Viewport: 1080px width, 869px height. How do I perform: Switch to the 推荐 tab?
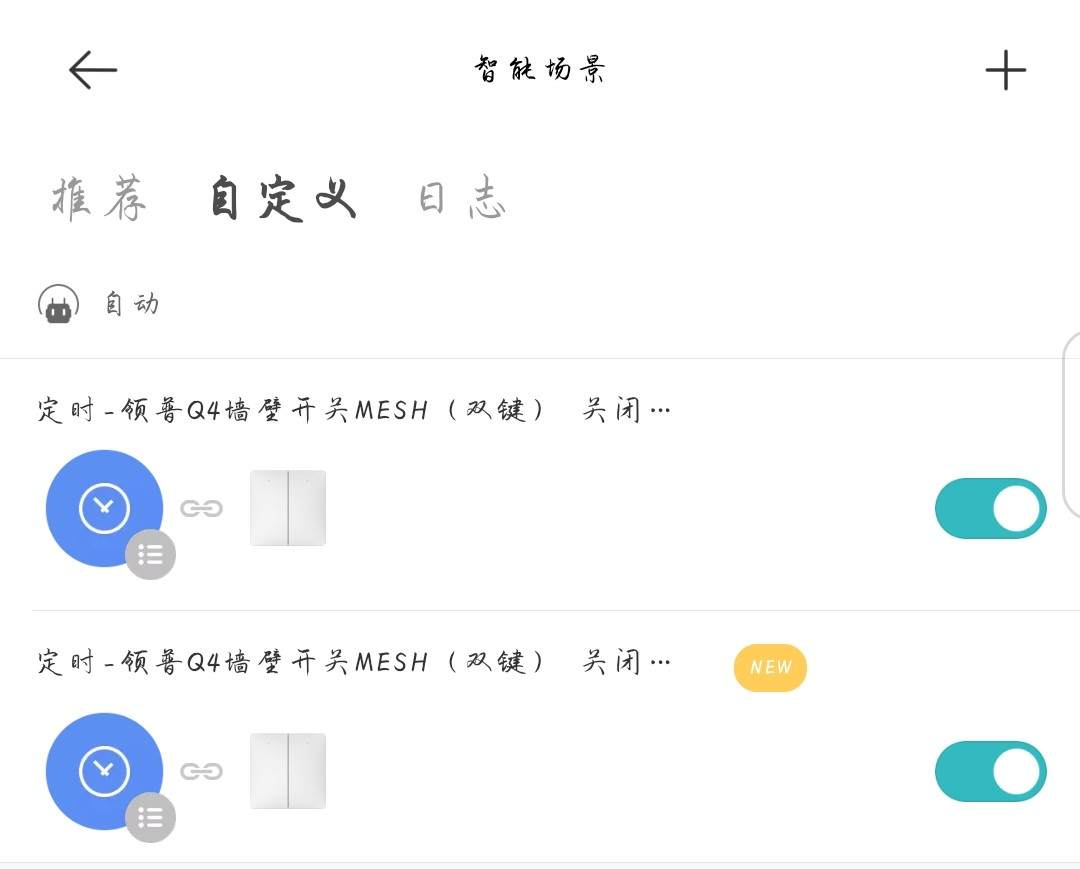click(x=100, y=199)
